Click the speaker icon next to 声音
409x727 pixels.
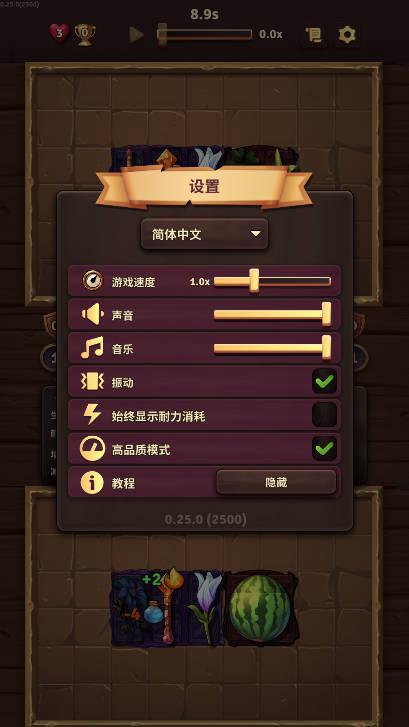point(92,315)
